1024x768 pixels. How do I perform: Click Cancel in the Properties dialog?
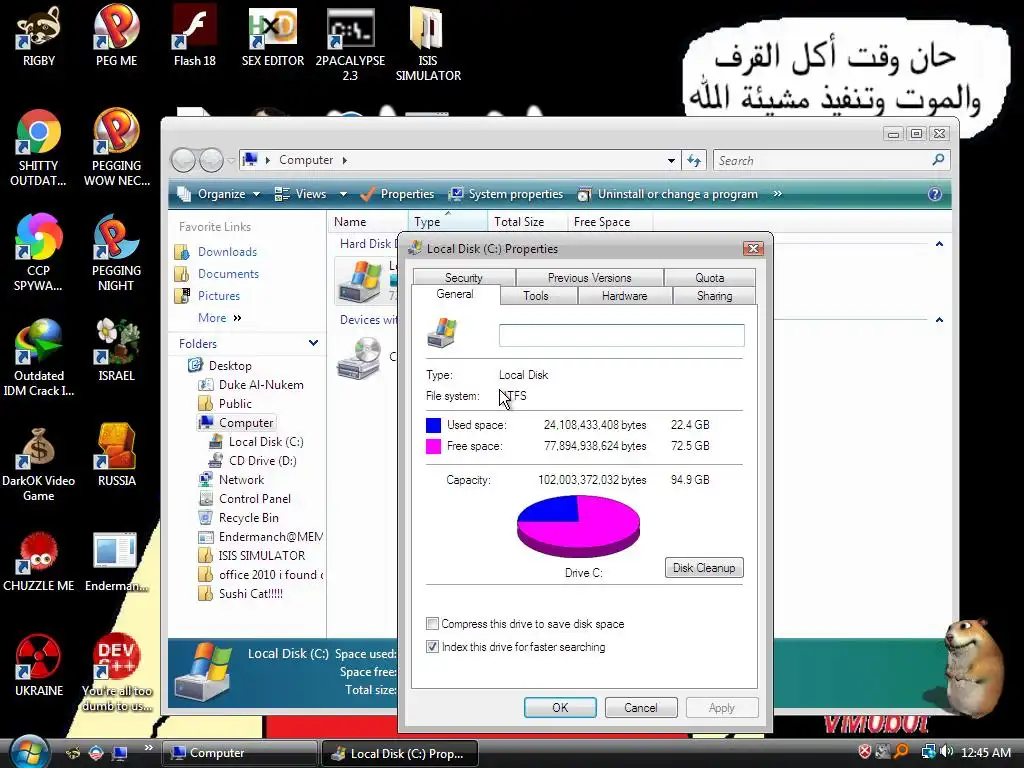click(x=641, y=708)
